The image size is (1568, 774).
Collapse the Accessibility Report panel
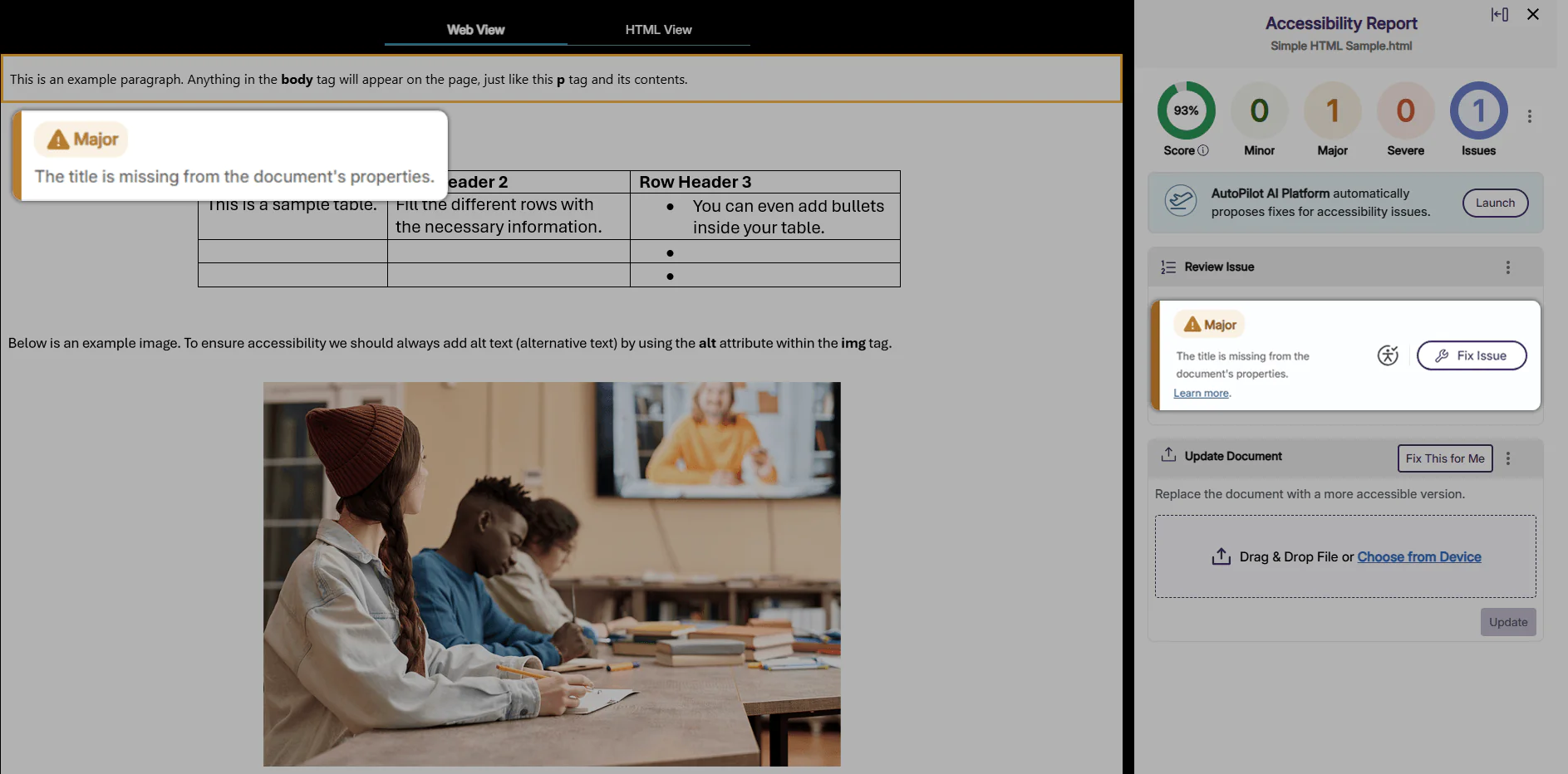click(x=1498, y=14)
